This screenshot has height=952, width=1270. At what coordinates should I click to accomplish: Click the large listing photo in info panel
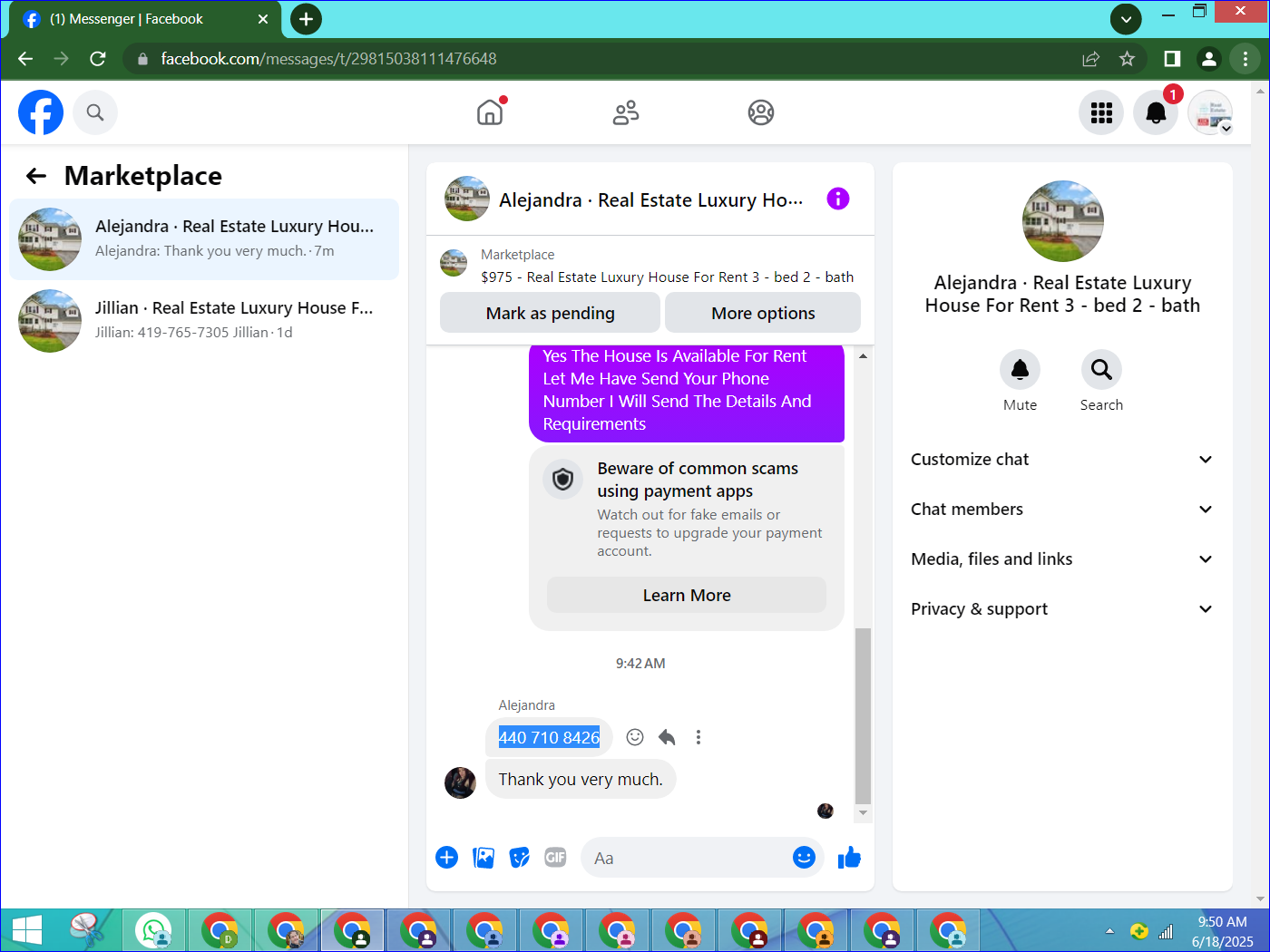(1062, 221)
